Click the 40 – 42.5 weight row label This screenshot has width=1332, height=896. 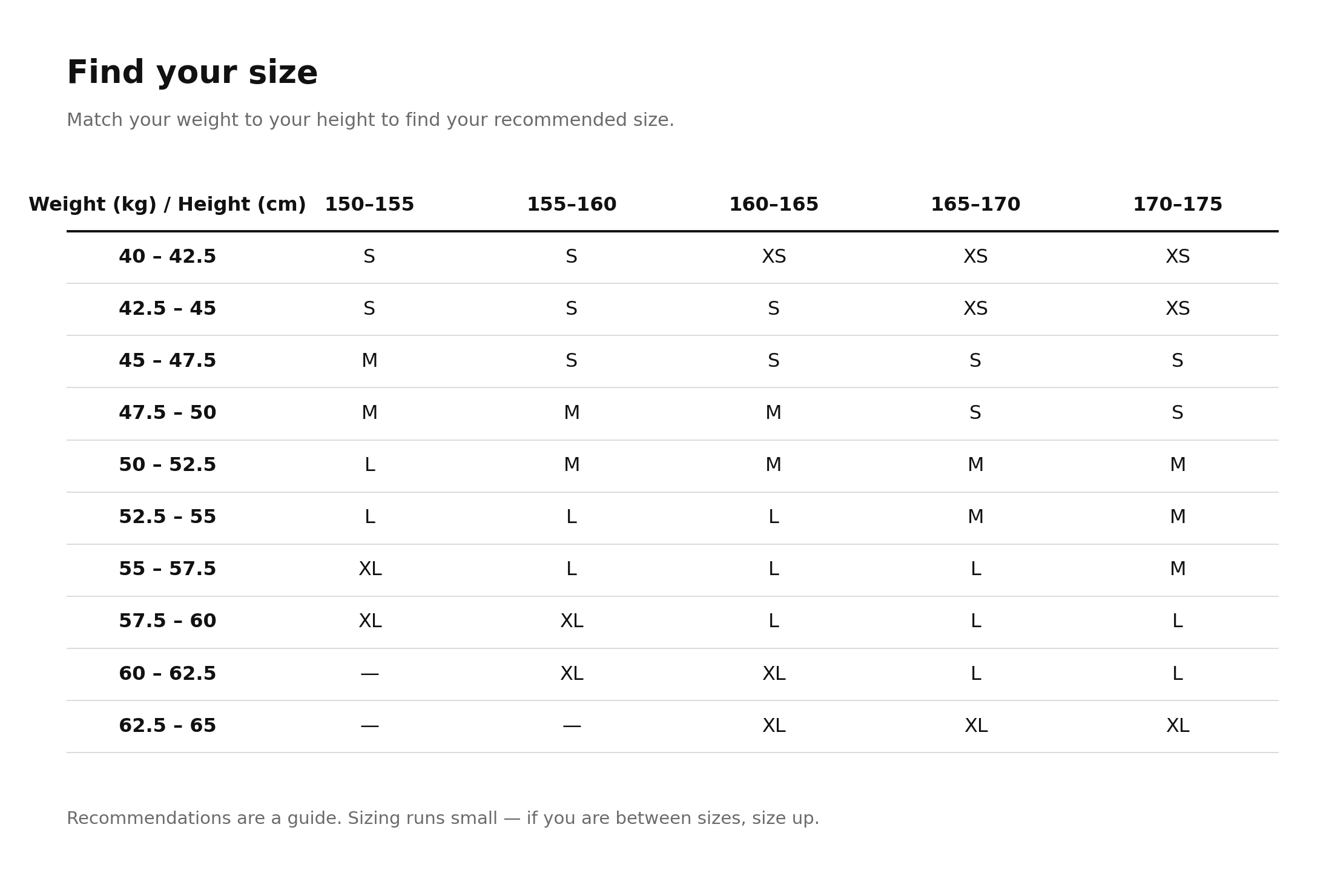[x=167, y=257]
